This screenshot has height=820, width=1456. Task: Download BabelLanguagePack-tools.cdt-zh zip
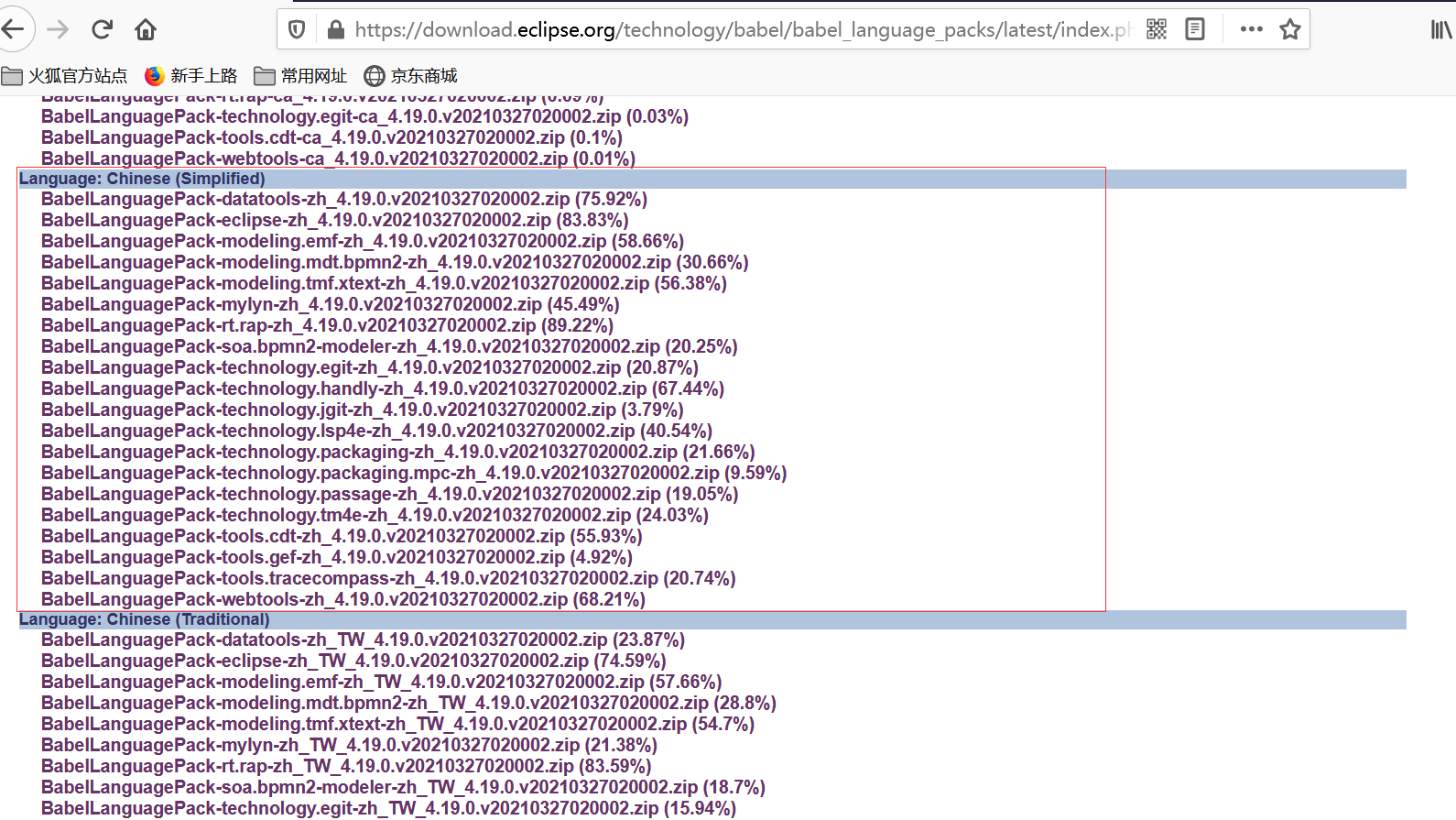342,536
